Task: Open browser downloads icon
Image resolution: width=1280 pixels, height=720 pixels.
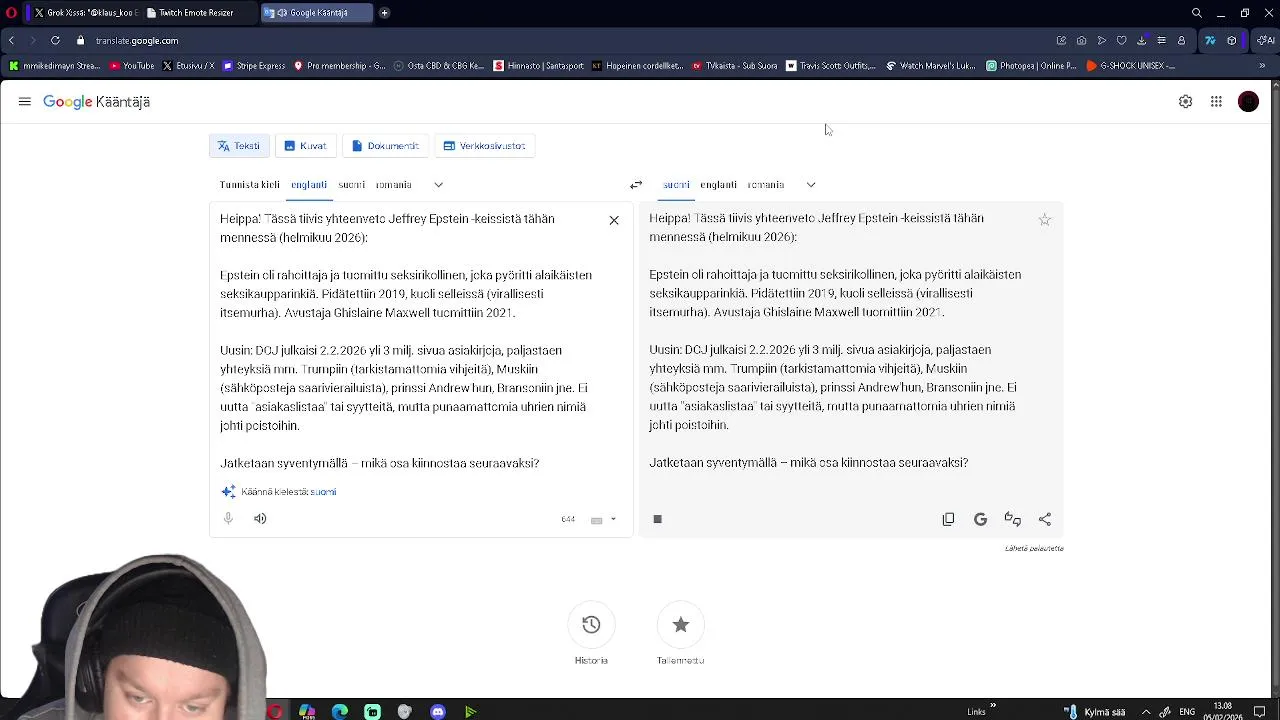Action: click(x=1141, y=41)
